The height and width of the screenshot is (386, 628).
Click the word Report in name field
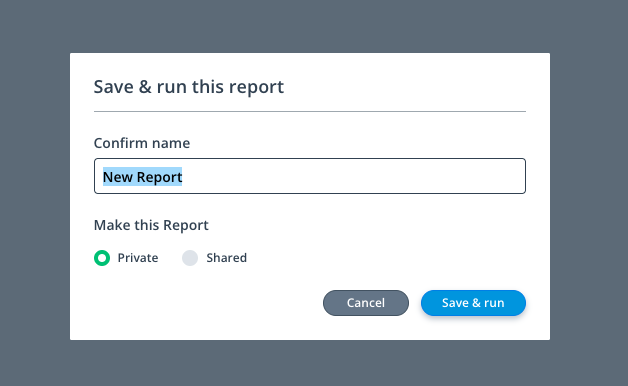pyautogui.click(x=159, y=177)
